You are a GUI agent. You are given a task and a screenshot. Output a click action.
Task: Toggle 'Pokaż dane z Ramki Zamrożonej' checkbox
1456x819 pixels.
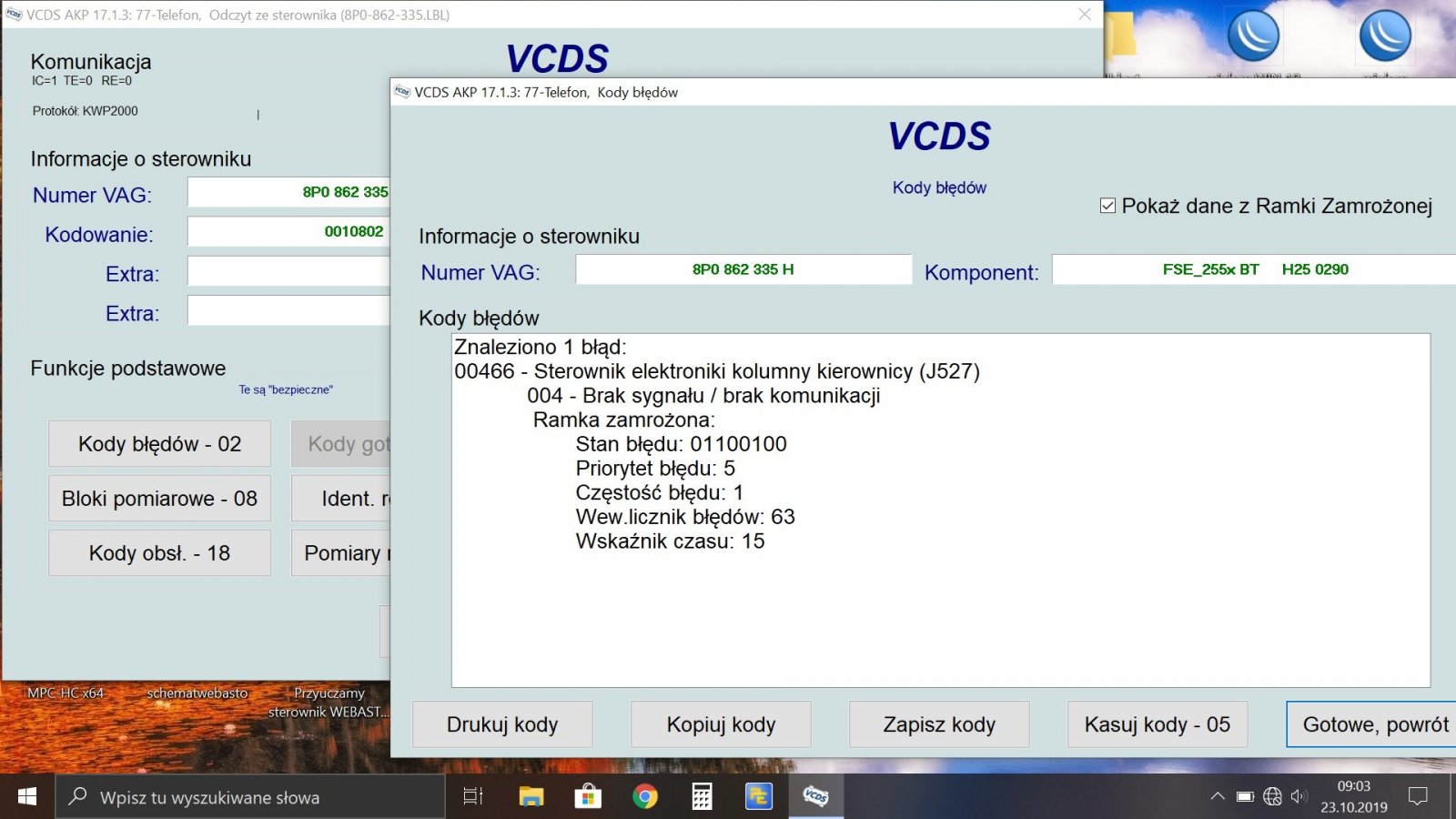point(1107,206)
